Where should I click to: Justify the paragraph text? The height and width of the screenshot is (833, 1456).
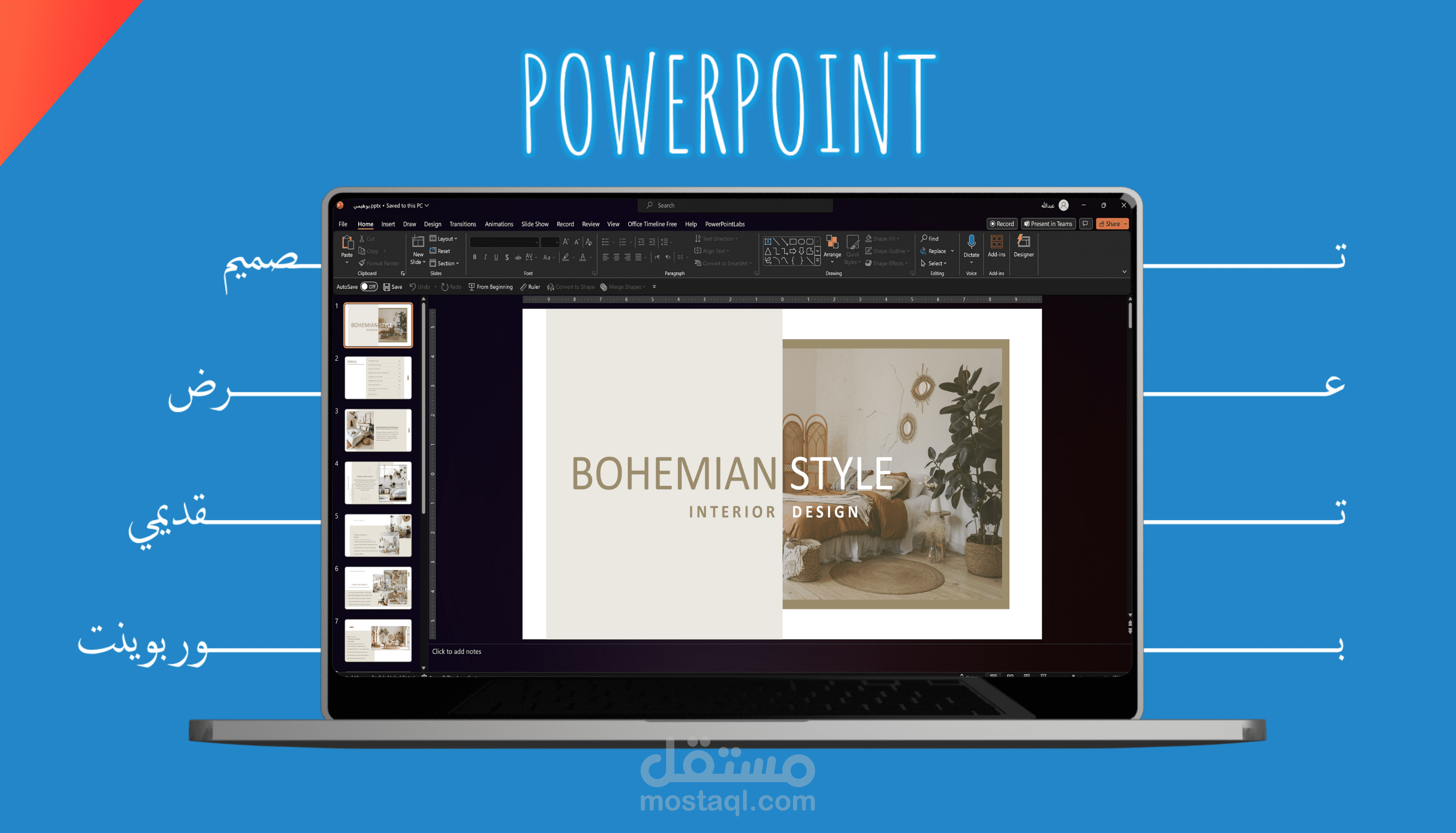(x=638, y=257)
